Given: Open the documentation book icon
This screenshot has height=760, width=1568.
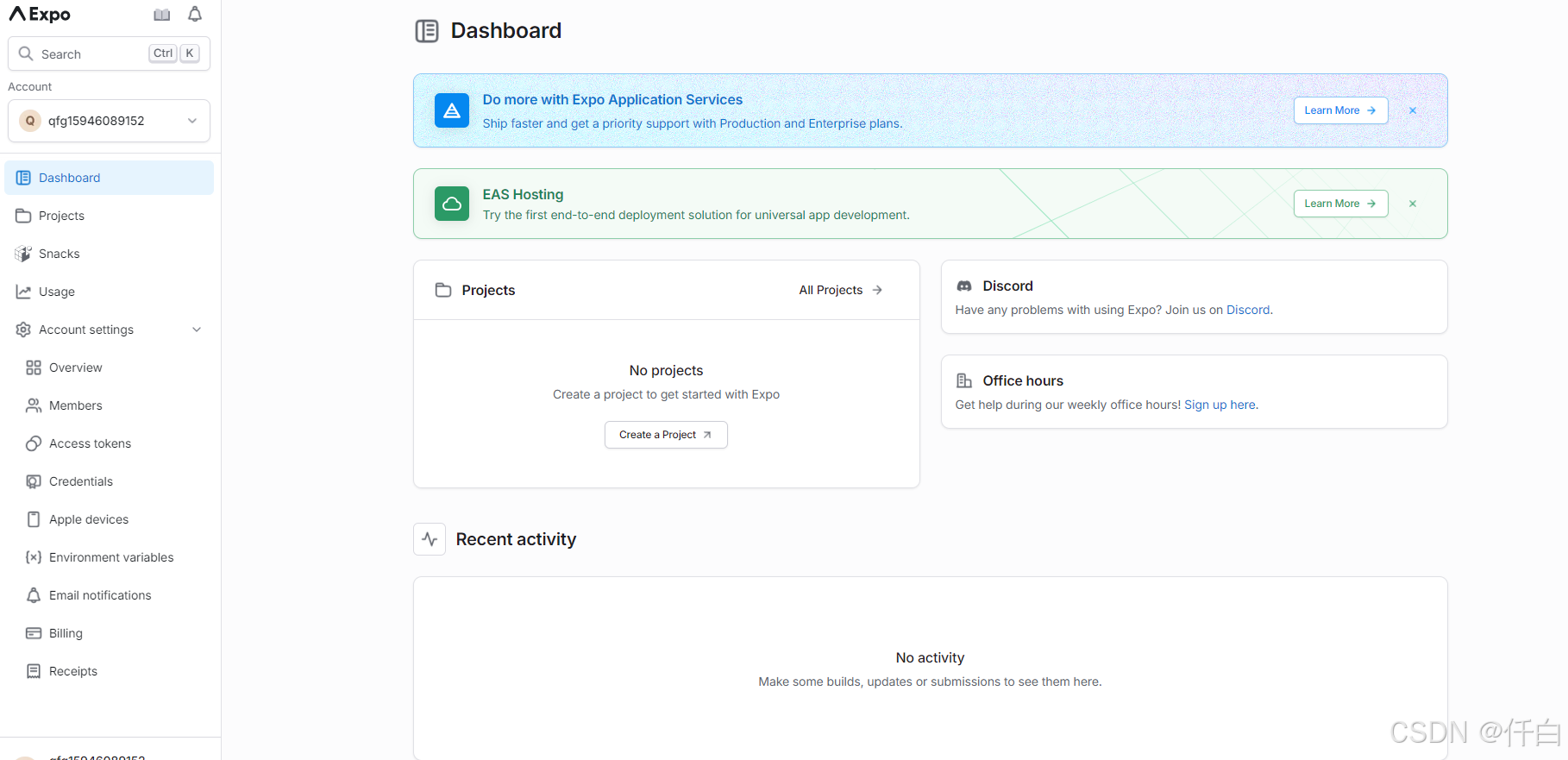Looking at the screenshot, I should [162, 15].
